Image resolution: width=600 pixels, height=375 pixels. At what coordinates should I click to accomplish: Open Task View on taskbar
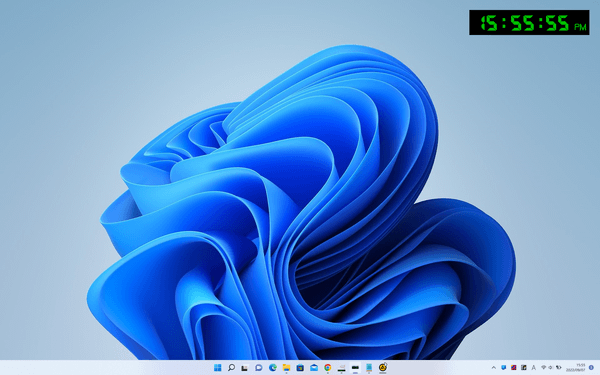coord(245,368)
